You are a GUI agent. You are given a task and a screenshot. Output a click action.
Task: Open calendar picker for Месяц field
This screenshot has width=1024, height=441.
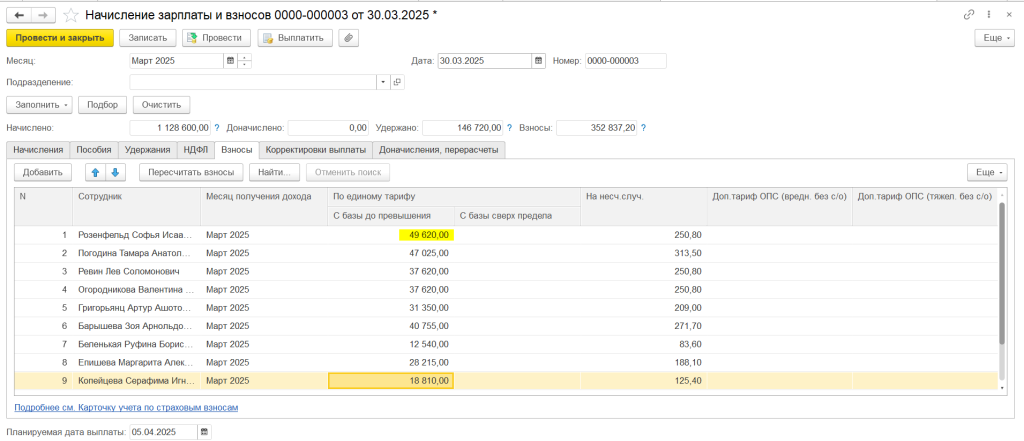(231, 61)
